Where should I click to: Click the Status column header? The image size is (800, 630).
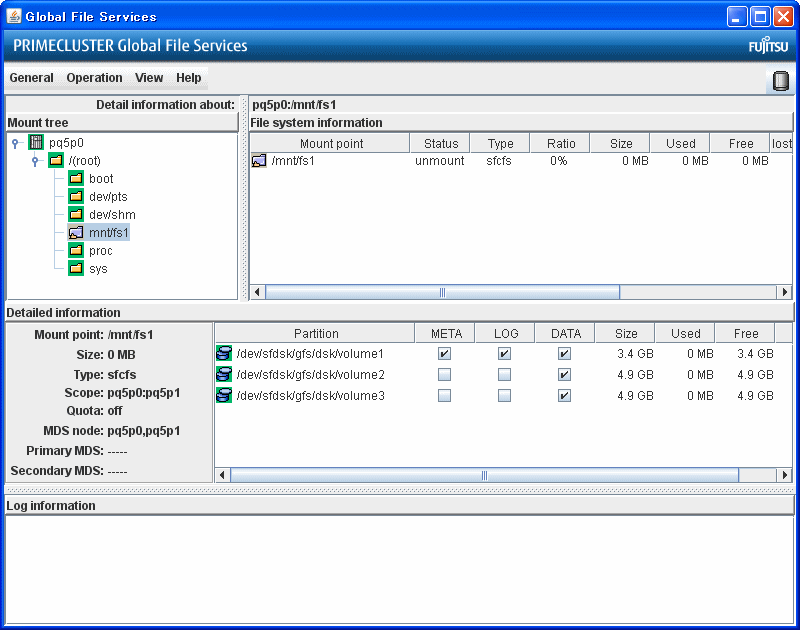441,143
